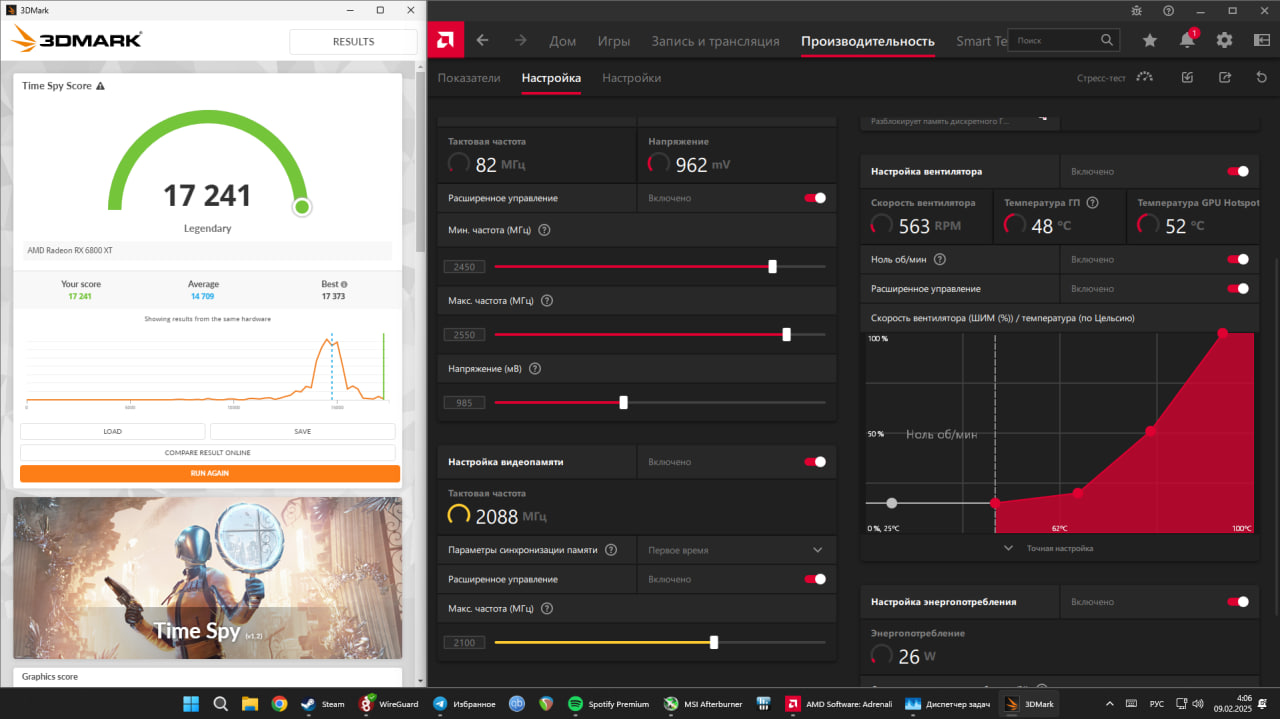Click the export tuning profile icon
1280x719 pixels.
1224,77
